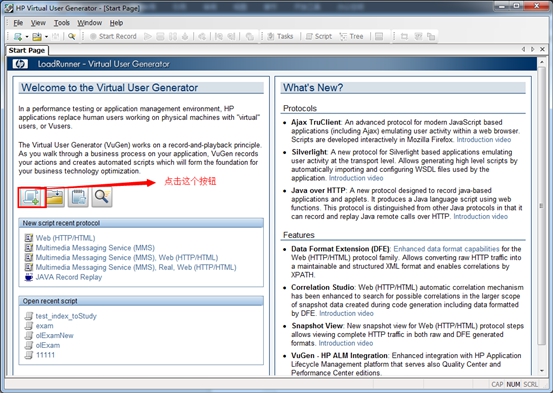This screenshot has width=553, height=393.
Task: Switch to Script view in toolbar
Action: [x=319, y=36]
